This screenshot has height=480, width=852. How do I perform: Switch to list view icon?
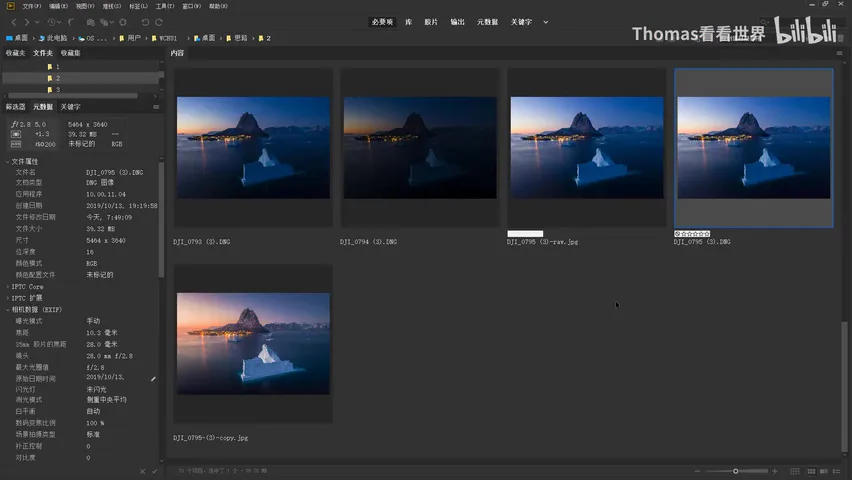click(837, 471)
